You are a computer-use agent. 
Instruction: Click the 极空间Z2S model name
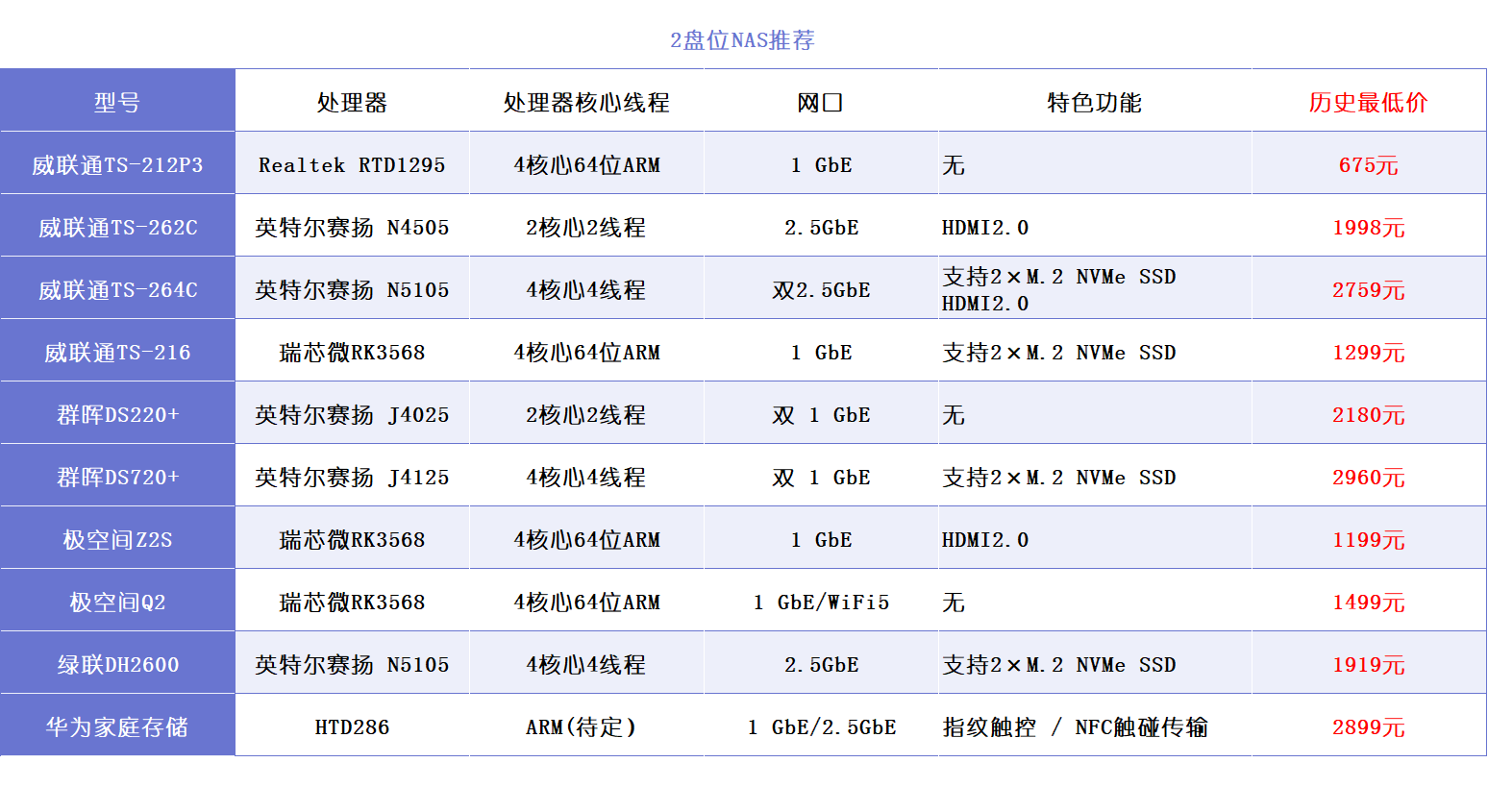117,538
